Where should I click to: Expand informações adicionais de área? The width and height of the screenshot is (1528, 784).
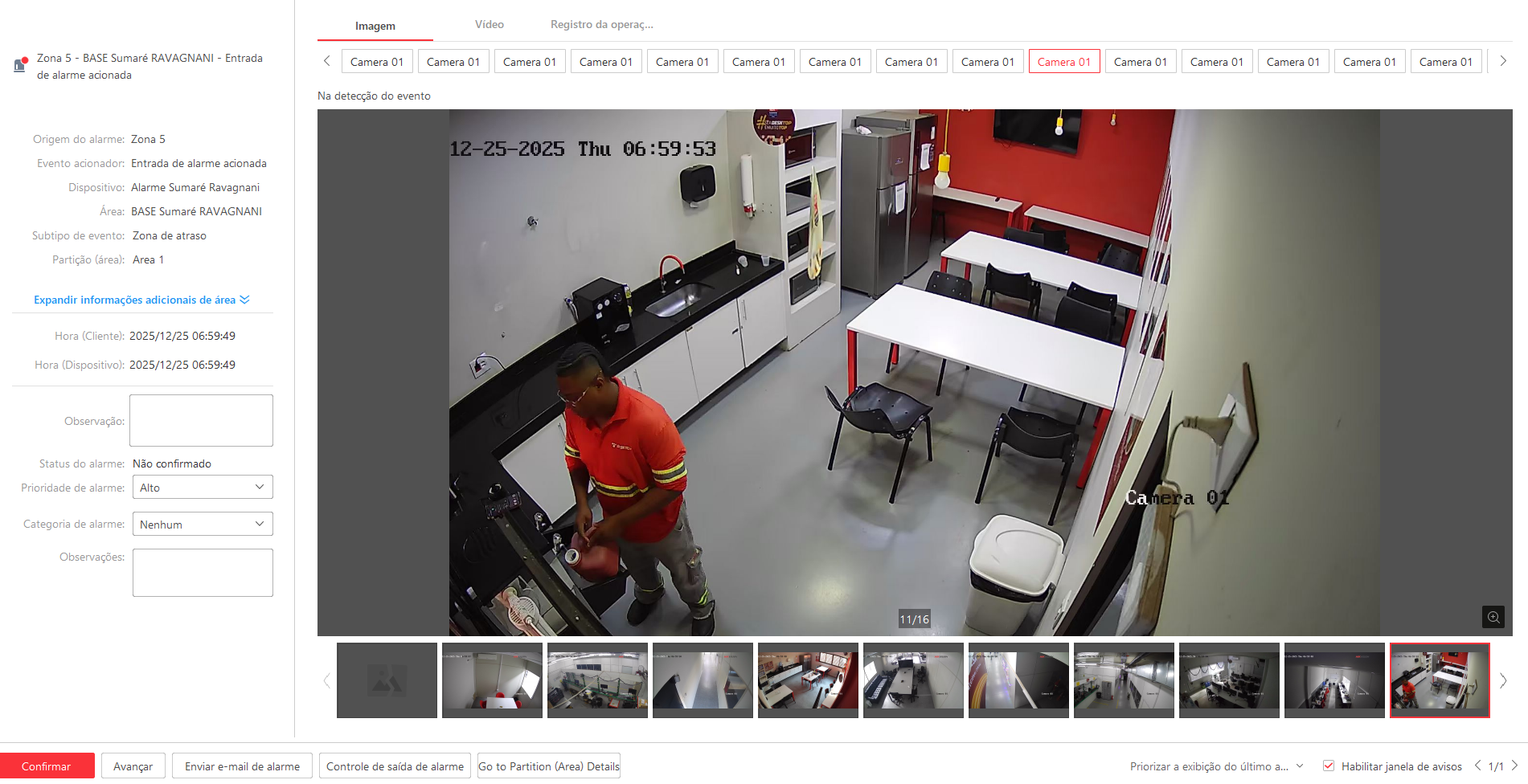[141, 300]
